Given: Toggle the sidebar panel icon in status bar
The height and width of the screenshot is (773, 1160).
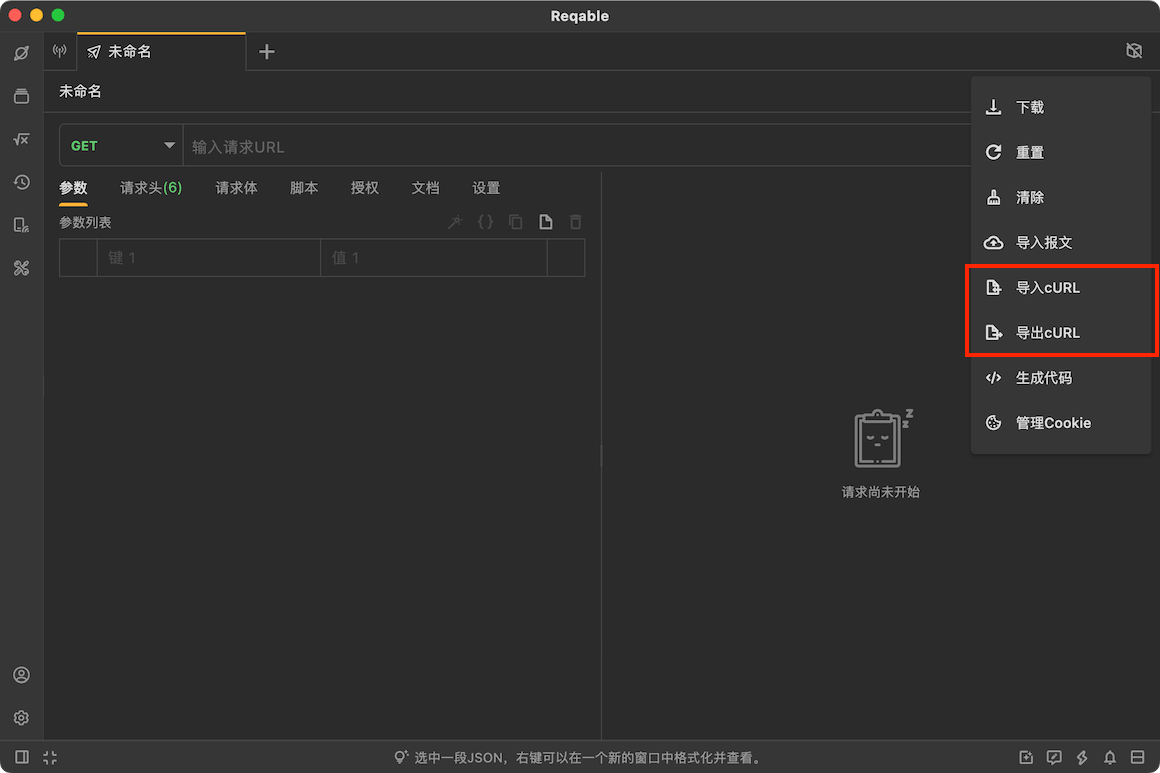Looking at the screenshot, I should coord(22,757).
